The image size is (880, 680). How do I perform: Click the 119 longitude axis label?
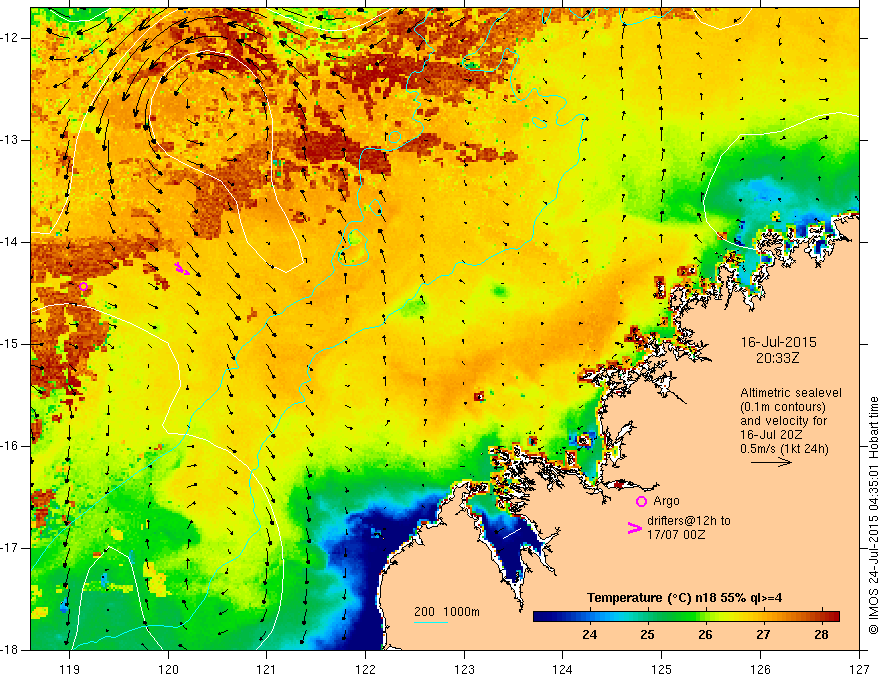[x=70, y=669]
